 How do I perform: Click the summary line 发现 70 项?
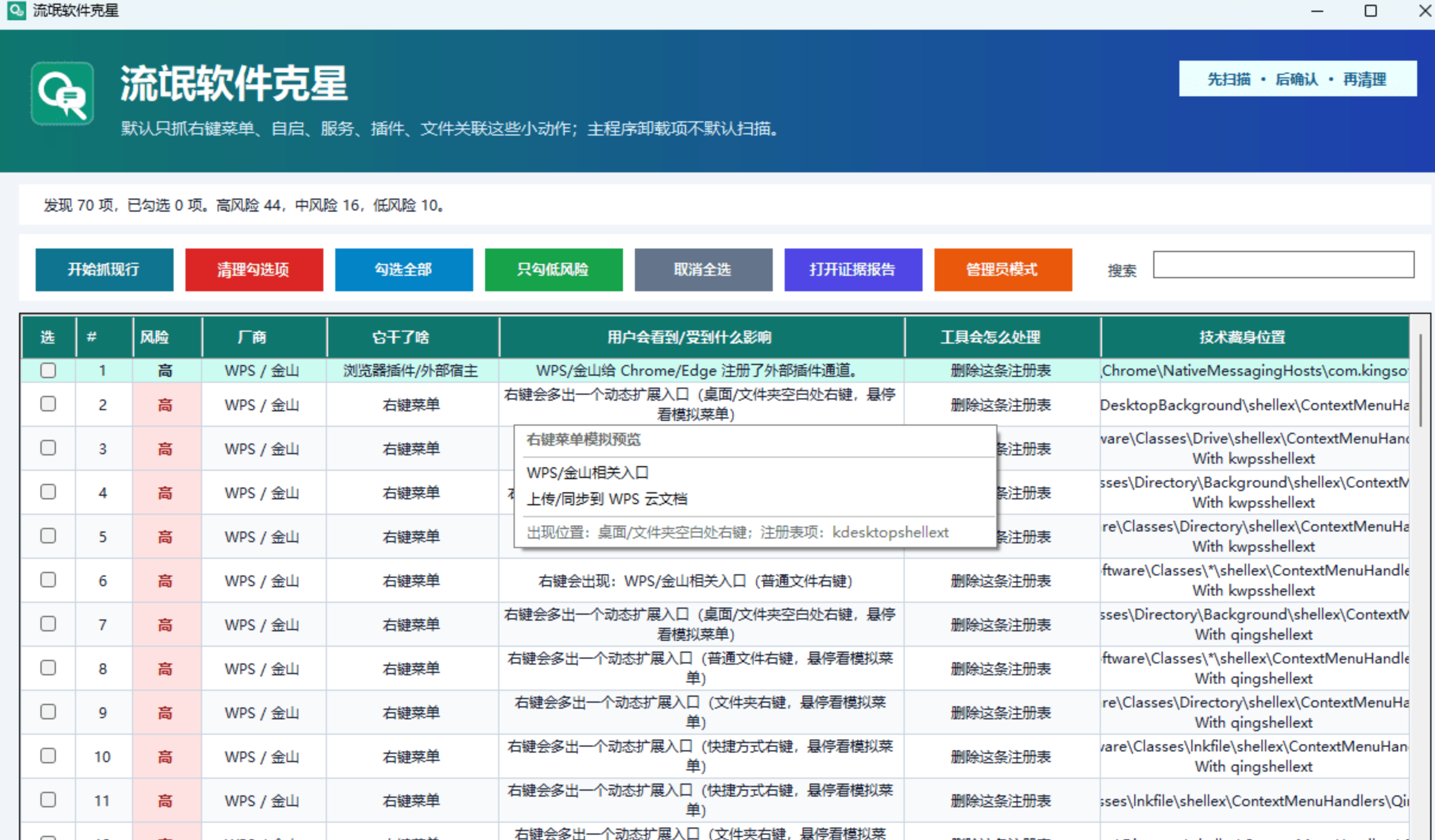click(244, 205)
